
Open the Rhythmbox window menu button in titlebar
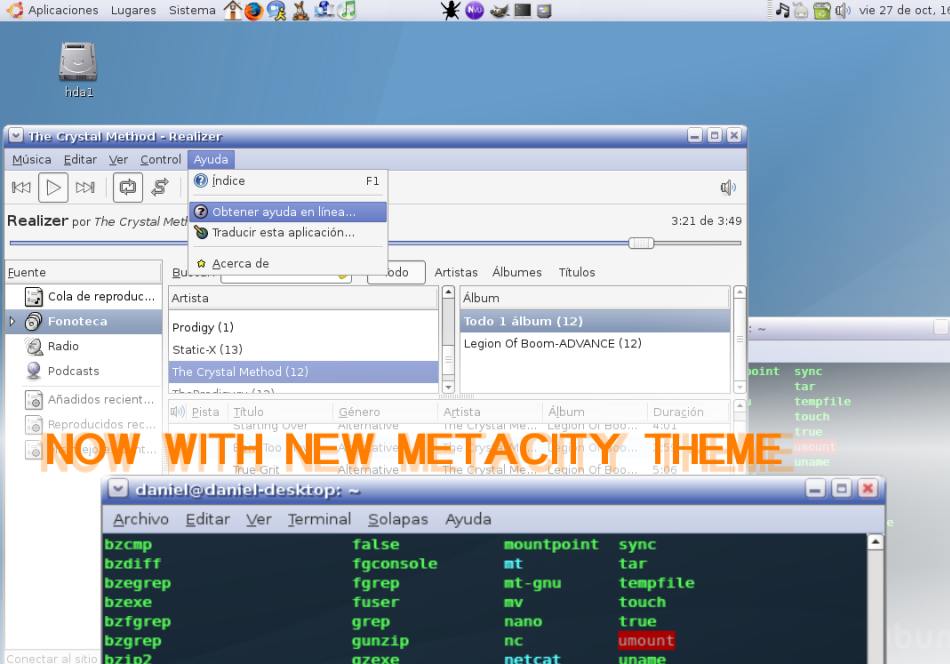[16, 136]
